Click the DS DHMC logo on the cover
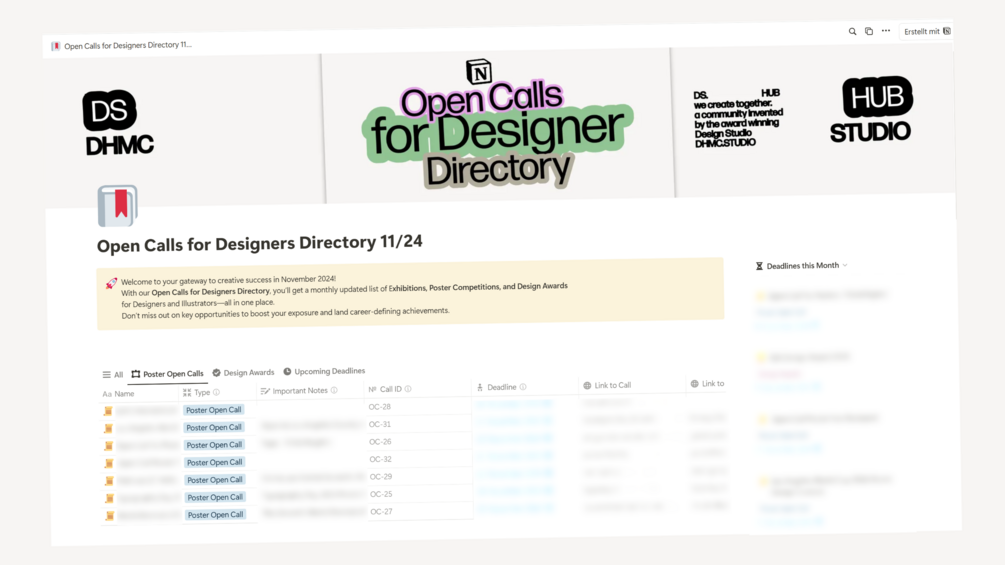 click(x=119, y=122)
